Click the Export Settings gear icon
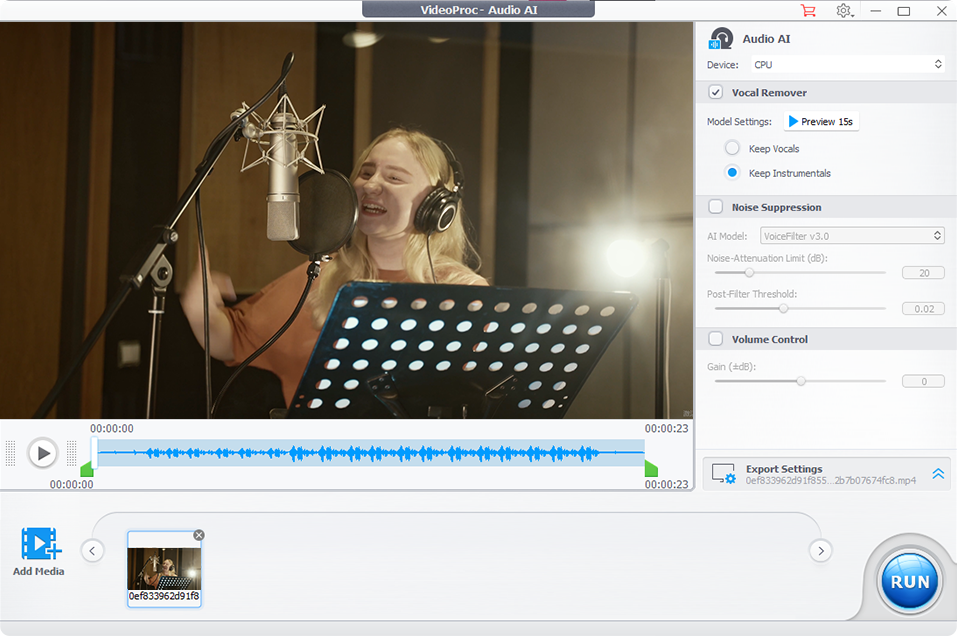The height and width of the screenshot is (636, 957). [722, 474]
